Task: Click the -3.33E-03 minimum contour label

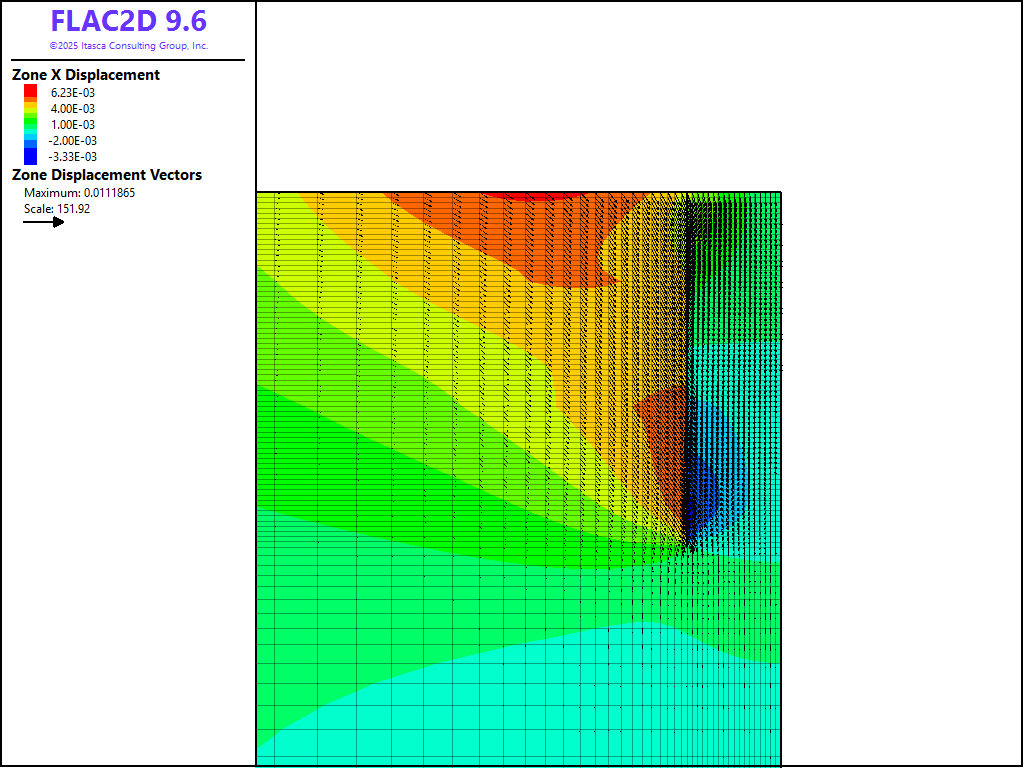Action: point(73,157)
